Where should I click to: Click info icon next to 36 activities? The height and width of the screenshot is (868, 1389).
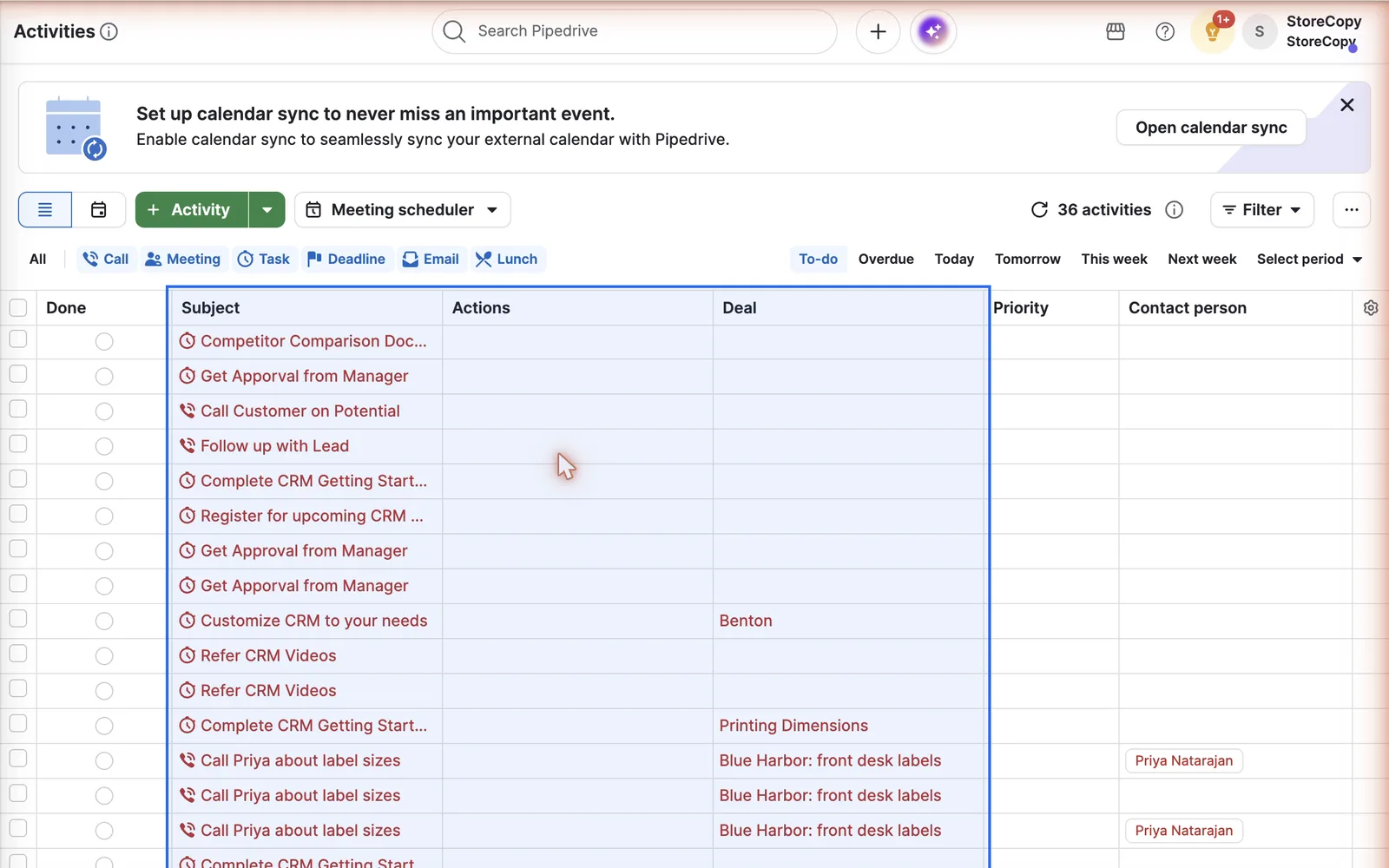tap(1175, 209)
